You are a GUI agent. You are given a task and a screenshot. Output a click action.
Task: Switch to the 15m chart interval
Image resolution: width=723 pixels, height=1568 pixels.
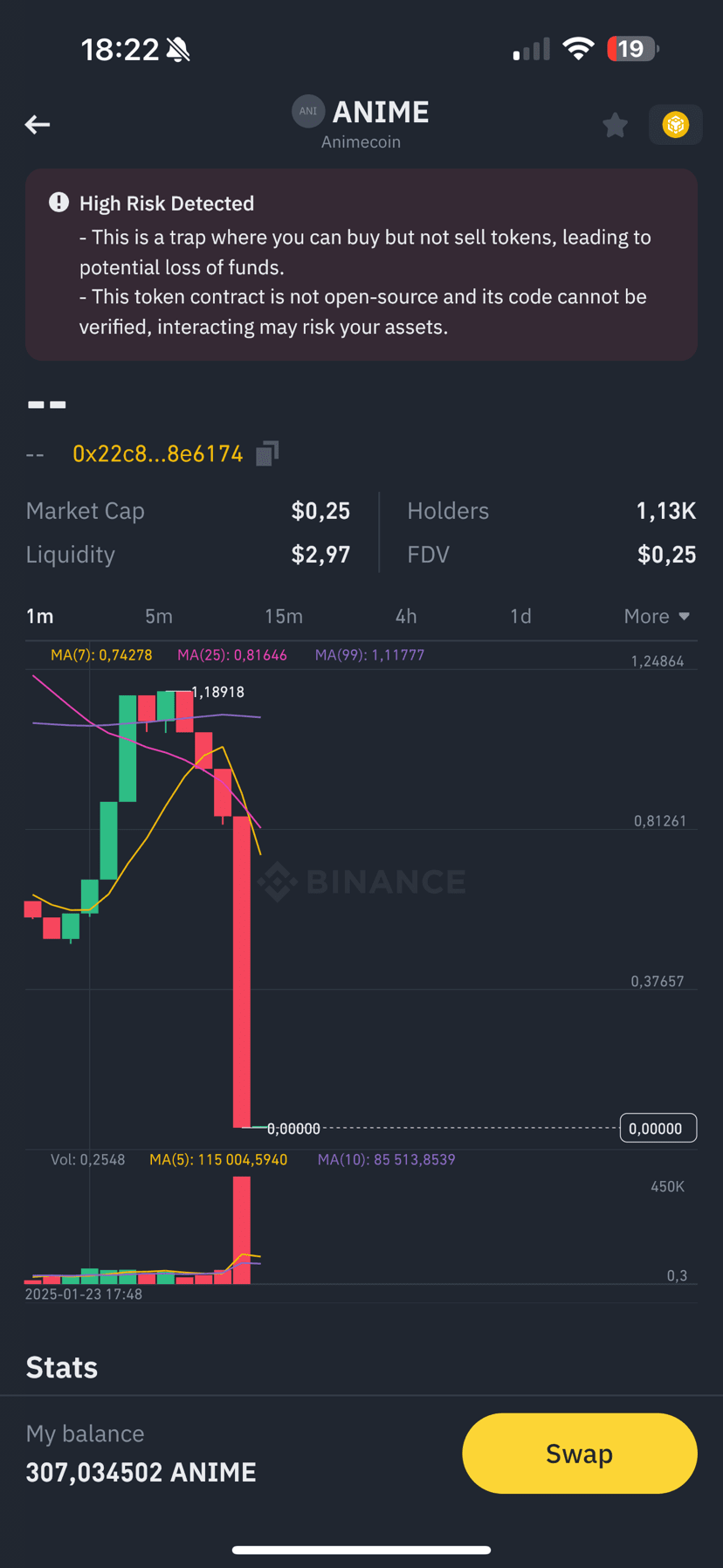pyautogui.click(x=284, y=616)
